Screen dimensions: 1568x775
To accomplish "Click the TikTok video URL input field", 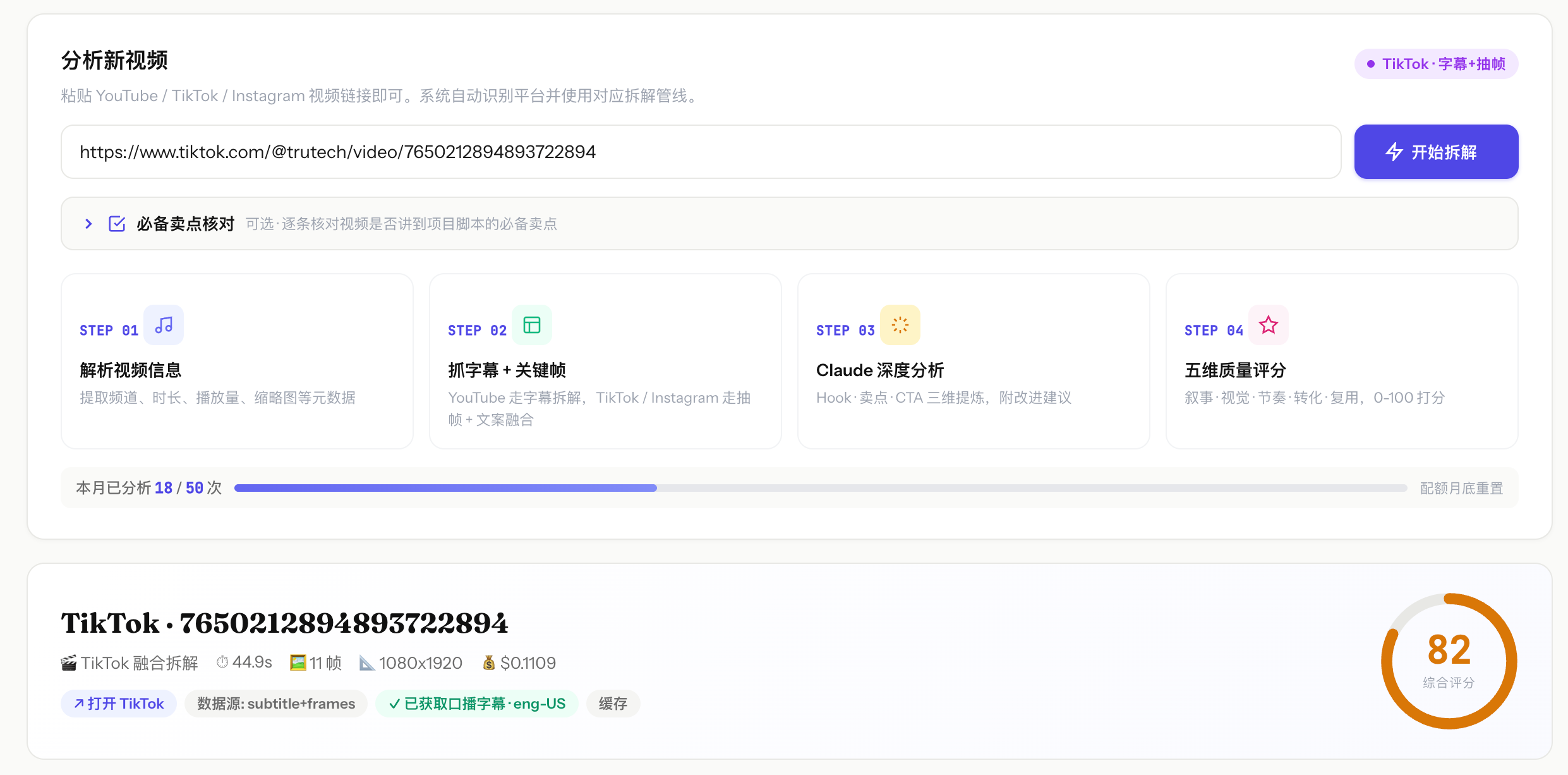I will (x=701, y=152).
